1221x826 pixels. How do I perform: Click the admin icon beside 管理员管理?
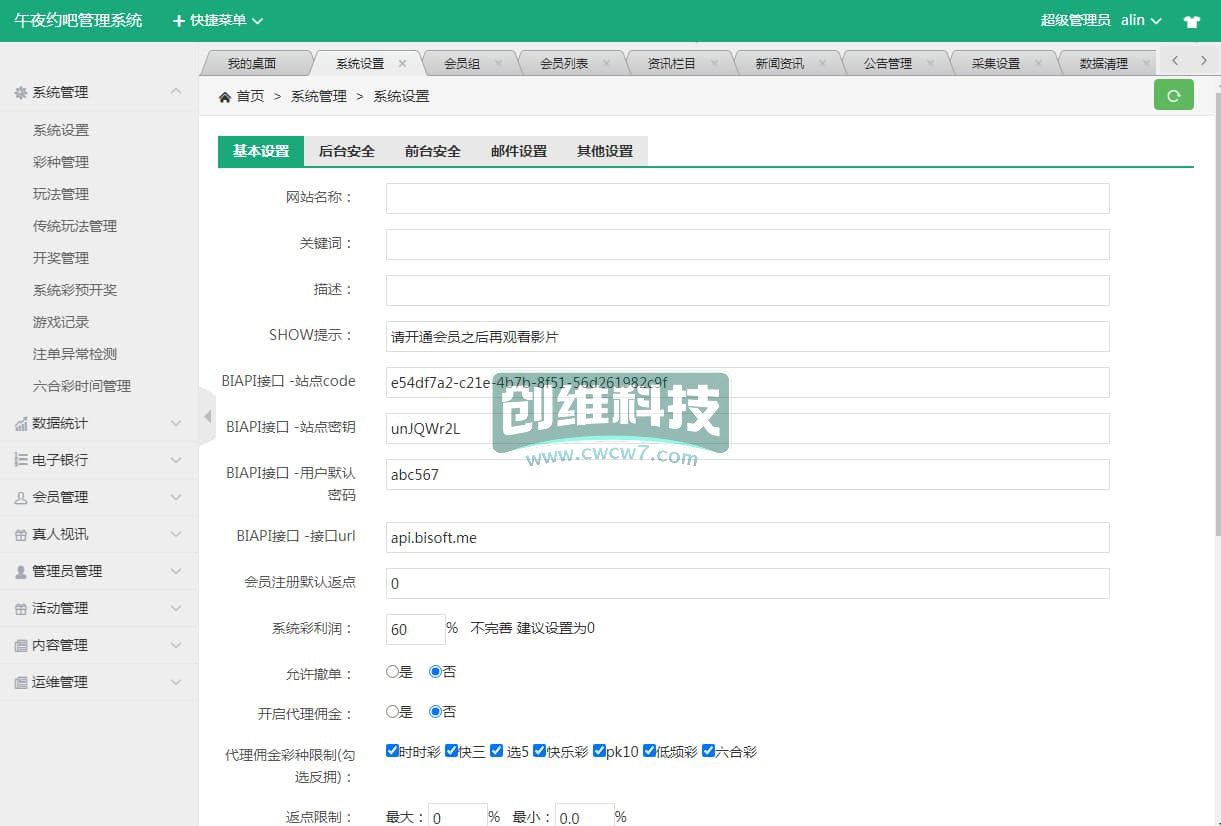(x=21, y=571)
